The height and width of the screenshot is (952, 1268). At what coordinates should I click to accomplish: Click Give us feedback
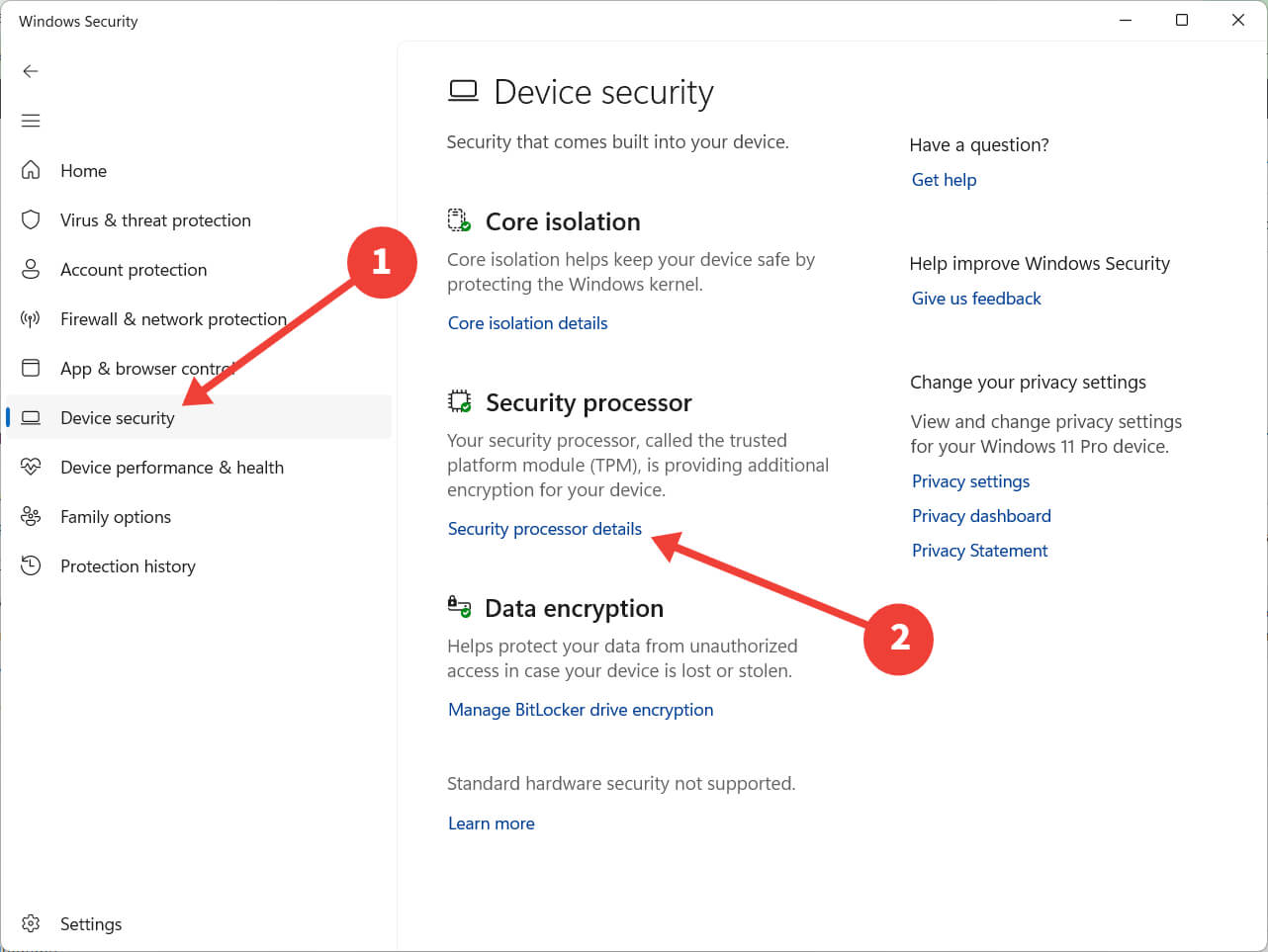pyautogui.click(x=976, y=298)
